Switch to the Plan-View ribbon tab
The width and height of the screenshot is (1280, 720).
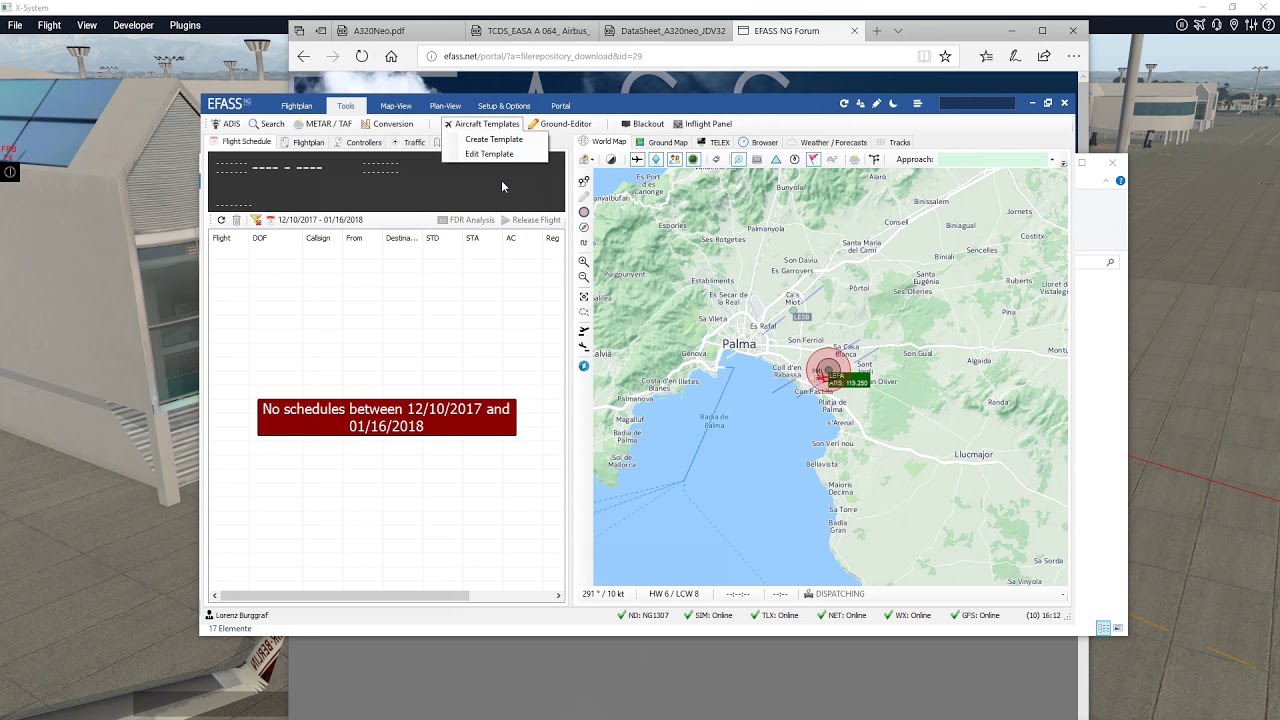point(445,106)
